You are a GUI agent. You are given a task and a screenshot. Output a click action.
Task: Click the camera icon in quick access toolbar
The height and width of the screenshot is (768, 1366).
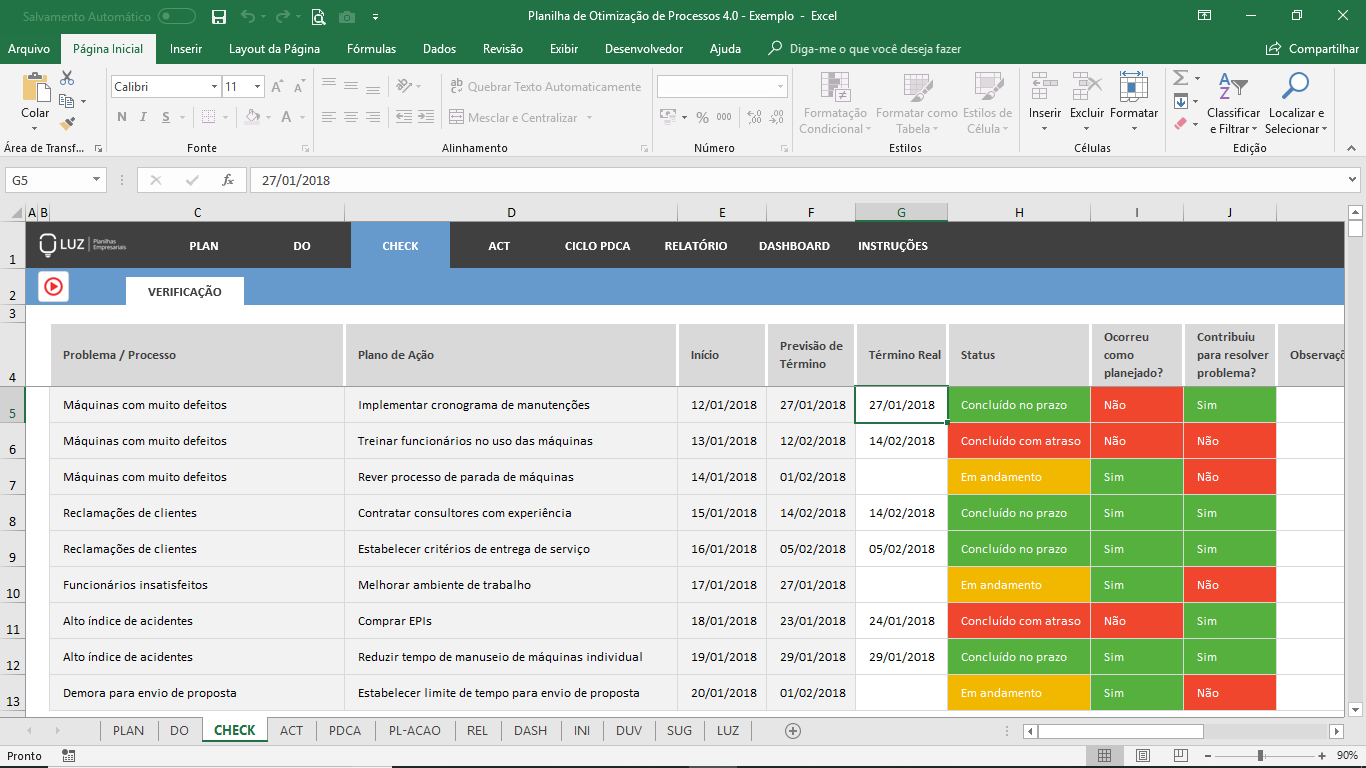[x=347, y=17]
